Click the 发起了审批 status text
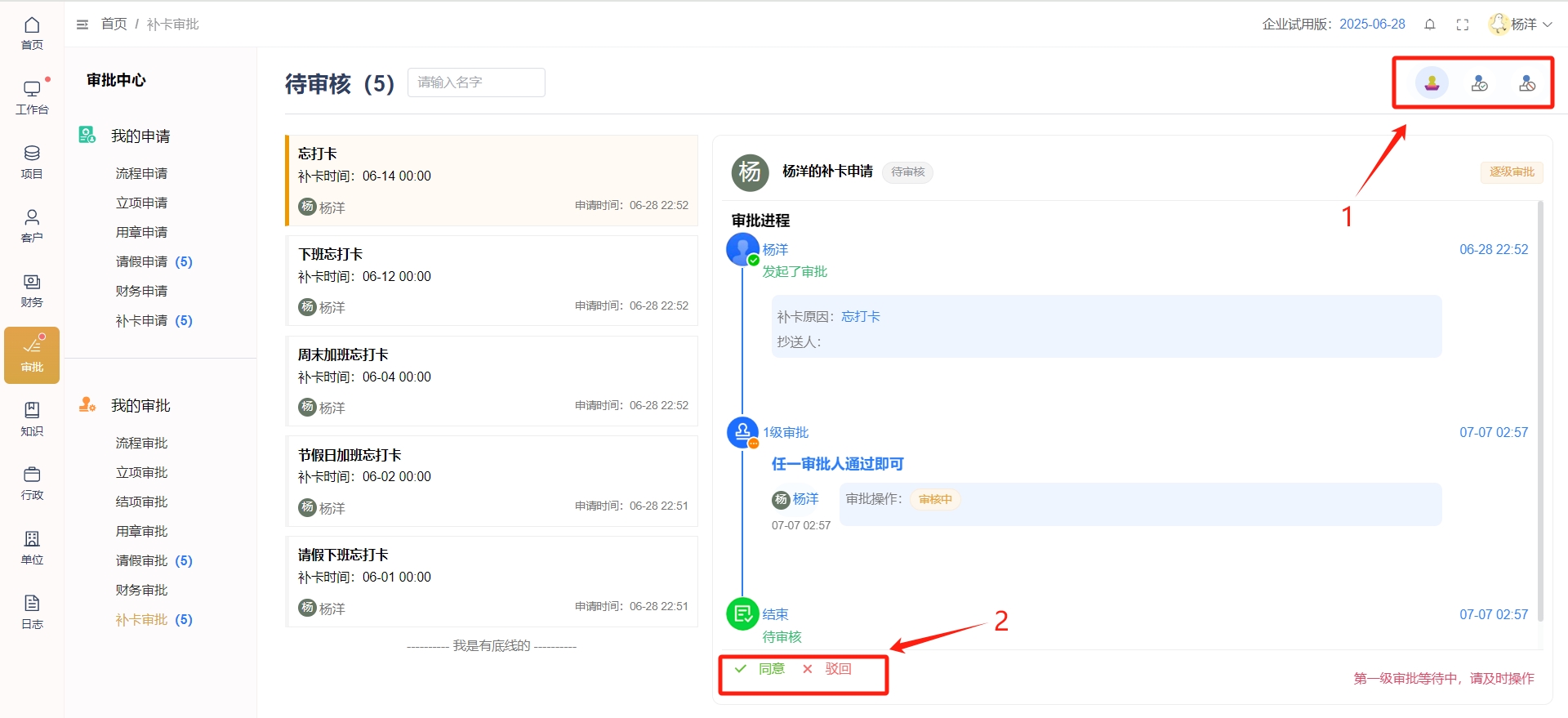Screen dimensions: 1568x718 point(795,271)
